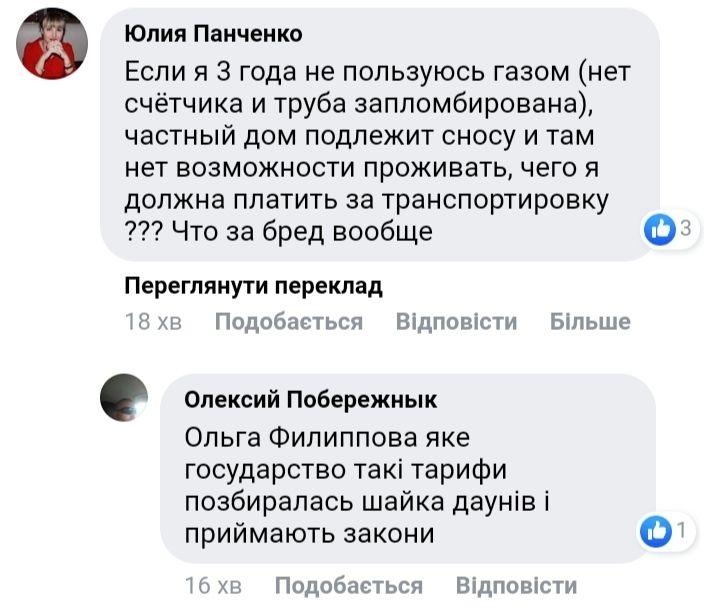Click the words 'Что за бред вообще'

point(302,232)
